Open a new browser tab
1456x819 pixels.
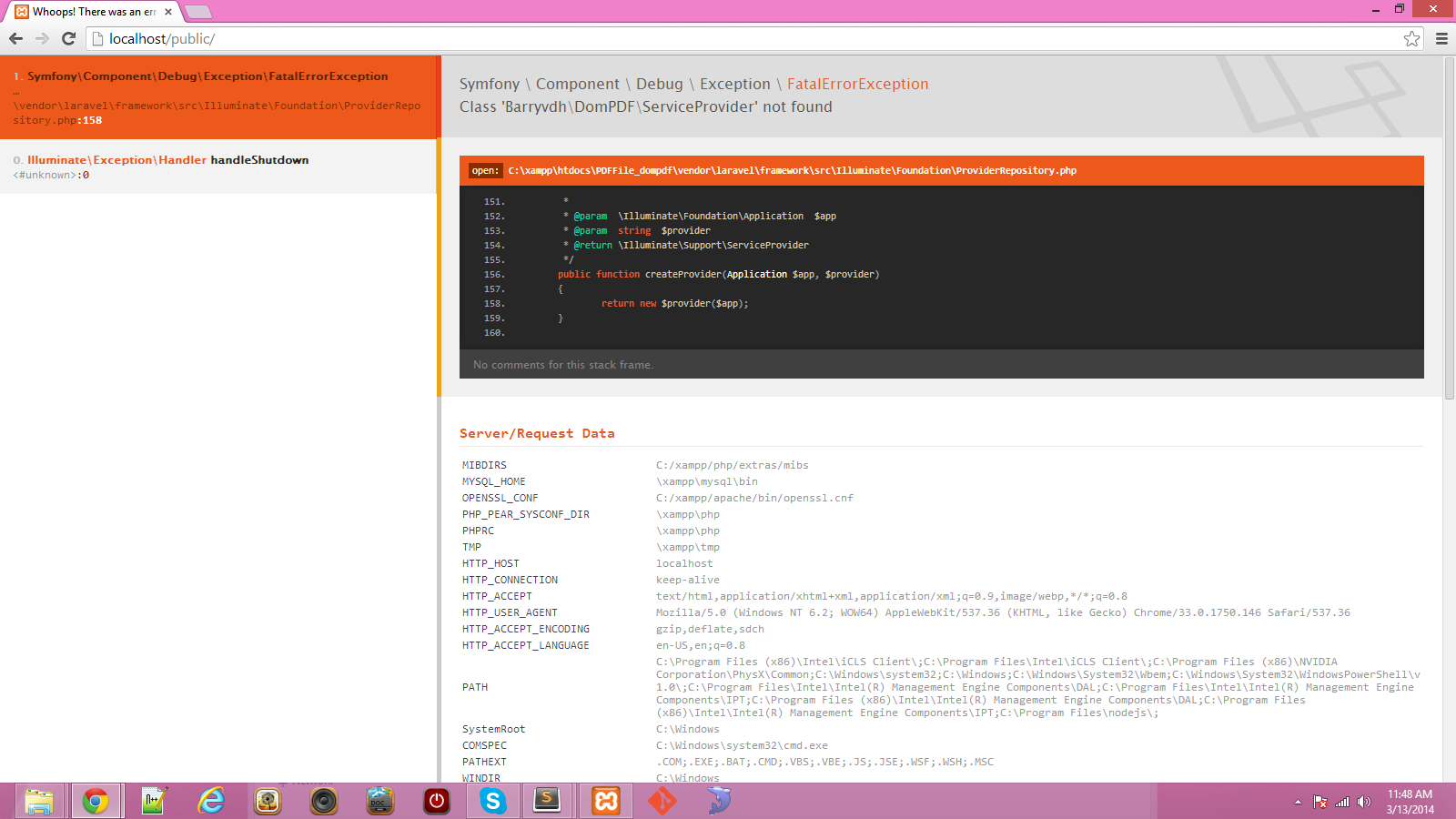coord(197,12)
